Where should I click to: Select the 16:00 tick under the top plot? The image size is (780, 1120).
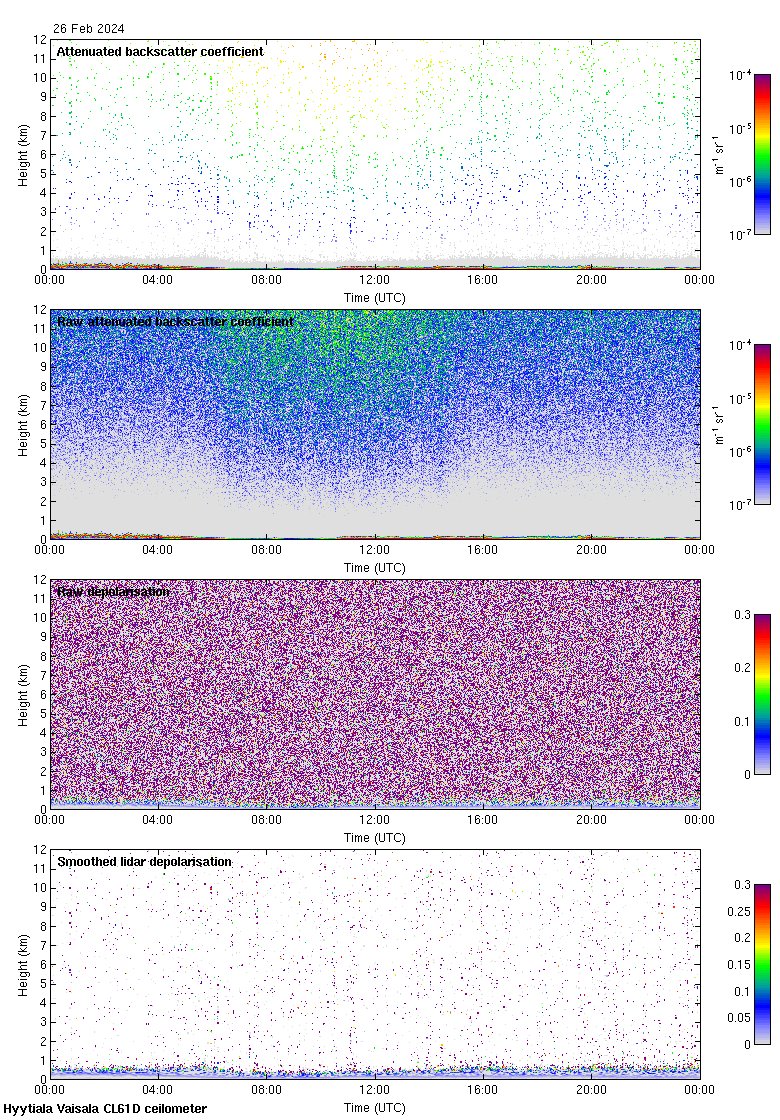483,280
